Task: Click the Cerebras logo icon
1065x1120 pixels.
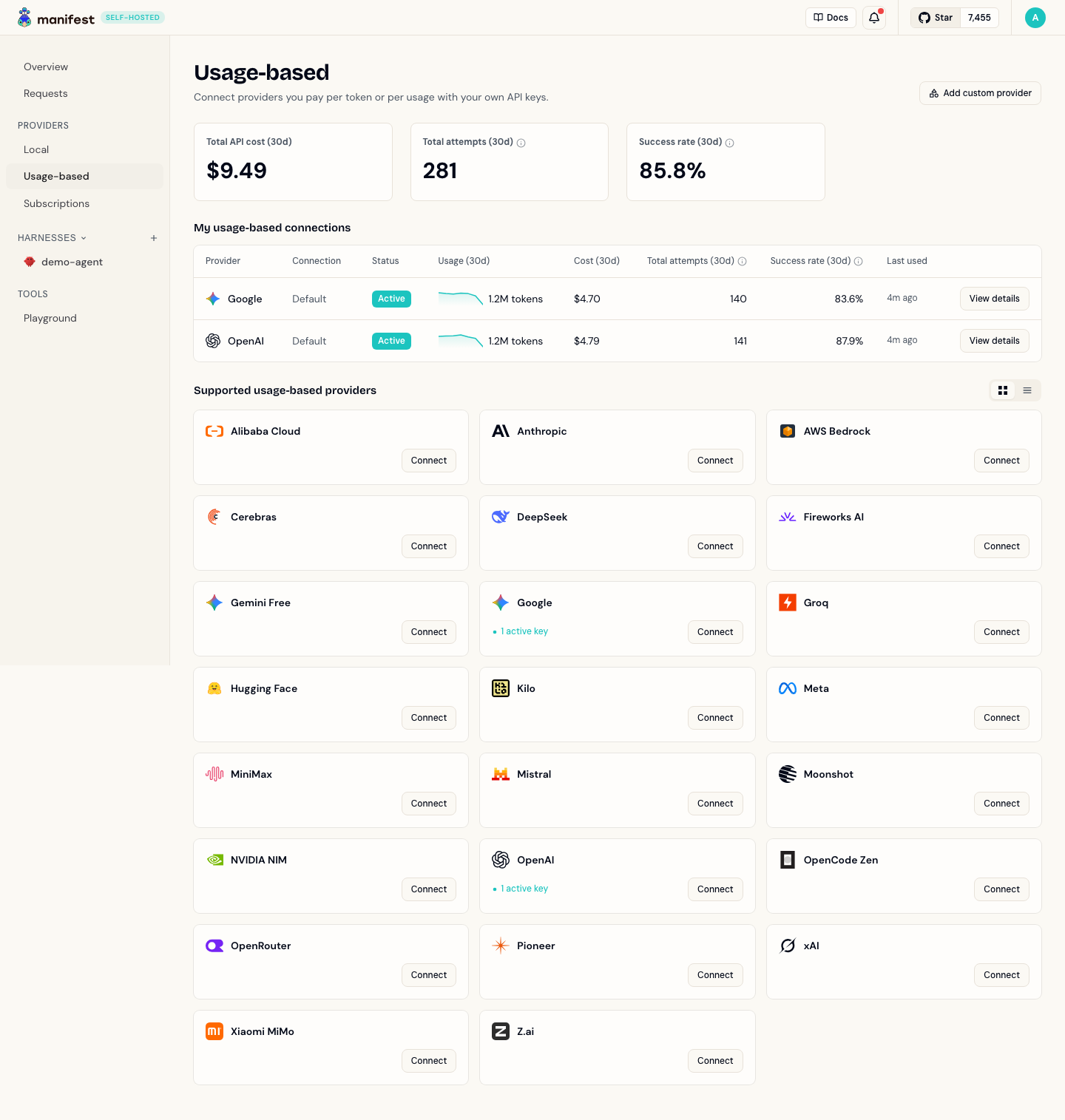Action: click(x=214, y=517)
